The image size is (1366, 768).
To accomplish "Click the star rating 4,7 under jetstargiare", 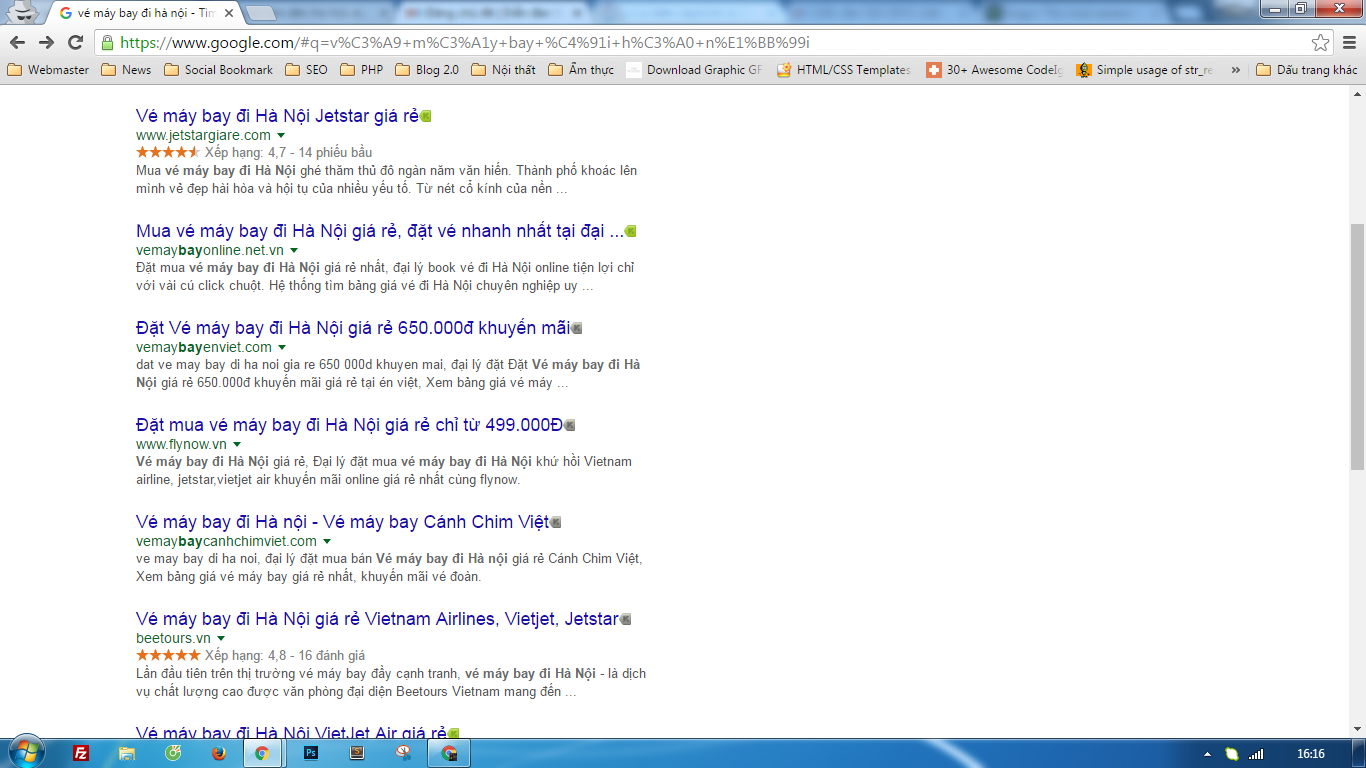I will click(x=168, y=152).
